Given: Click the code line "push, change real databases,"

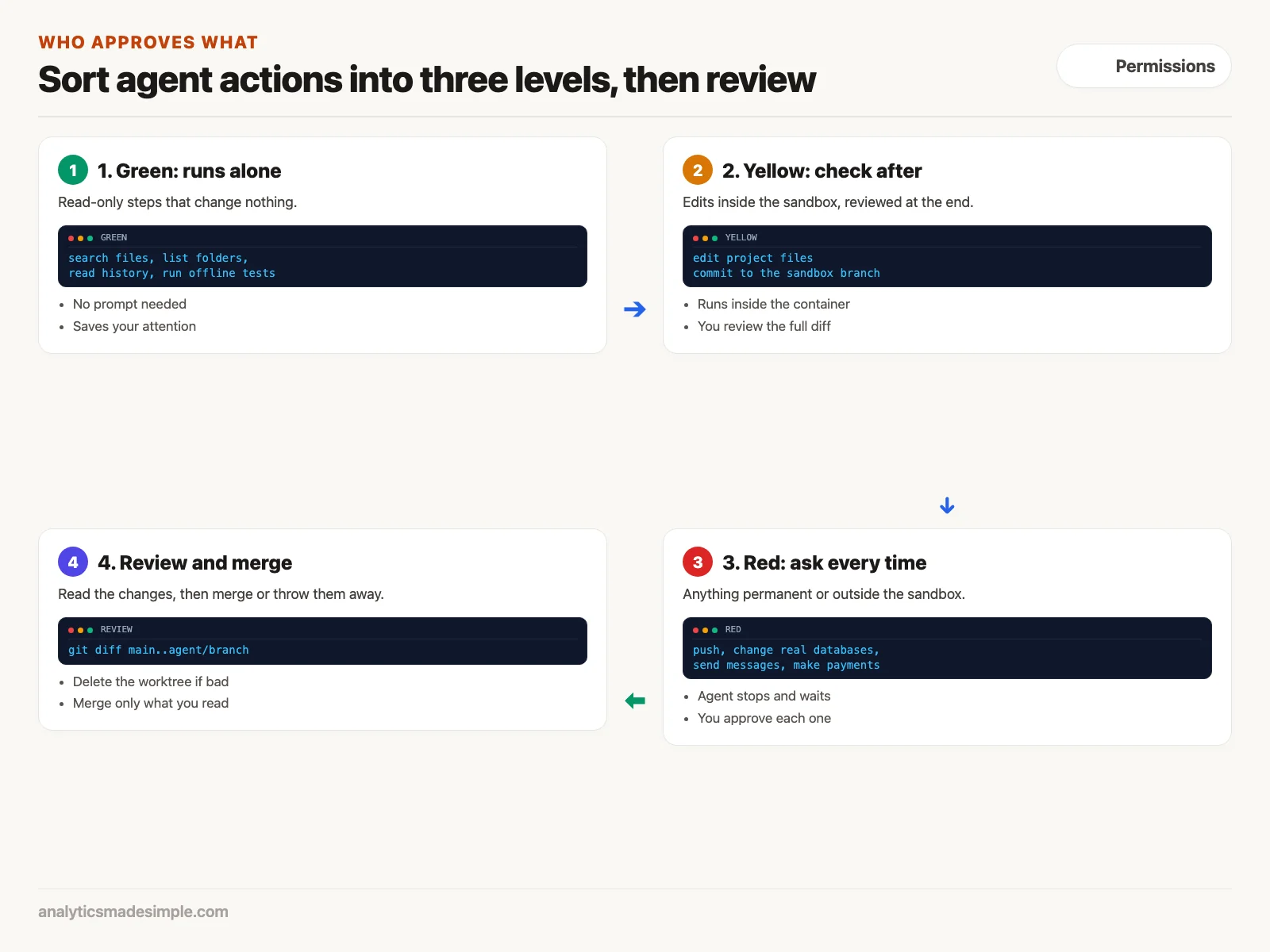Looking at the screenshot, I should point(786,650).
